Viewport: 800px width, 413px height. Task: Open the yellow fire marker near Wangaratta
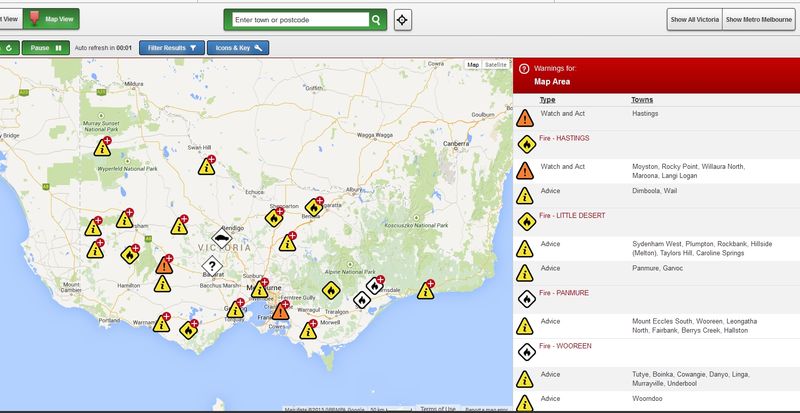point(314,207)
